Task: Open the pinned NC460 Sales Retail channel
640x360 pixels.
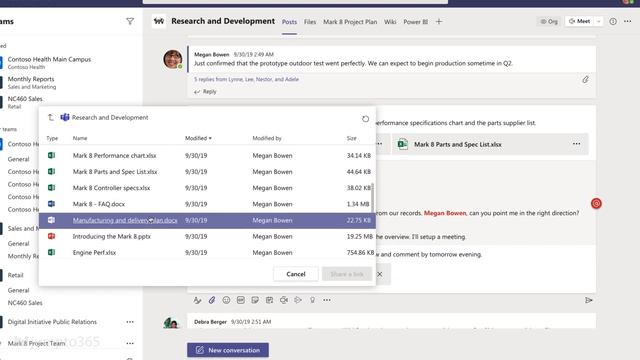Action: pyautogui.click(x=24, y=102)
